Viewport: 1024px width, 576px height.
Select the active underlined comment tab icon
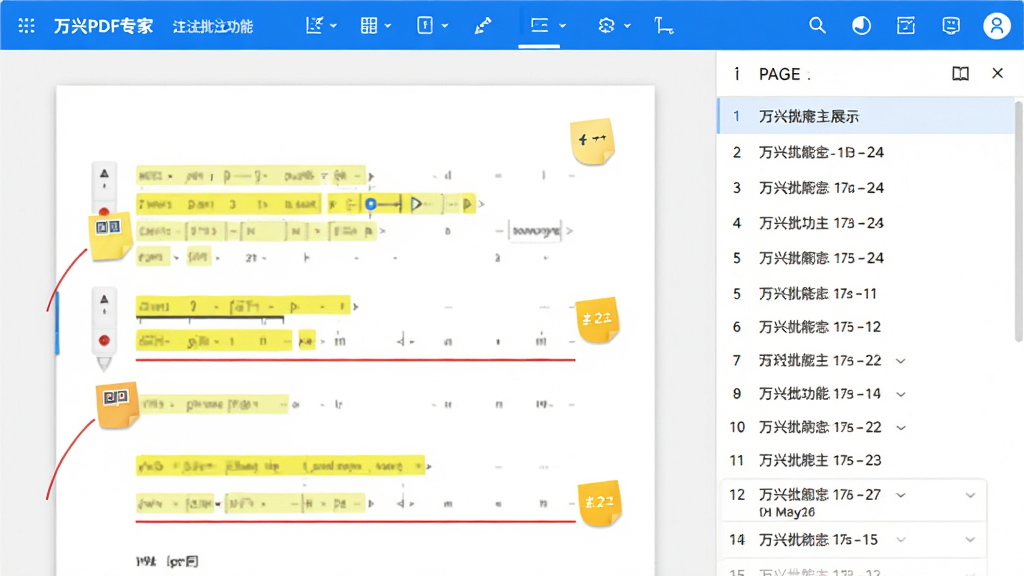pos(539,25)
